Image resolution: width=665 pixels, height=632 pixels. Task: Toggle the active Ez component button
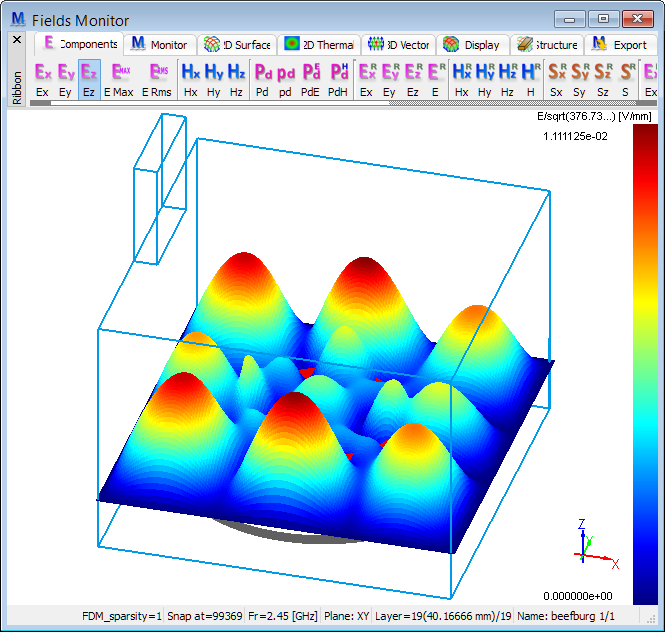click(x=89, y=78)
